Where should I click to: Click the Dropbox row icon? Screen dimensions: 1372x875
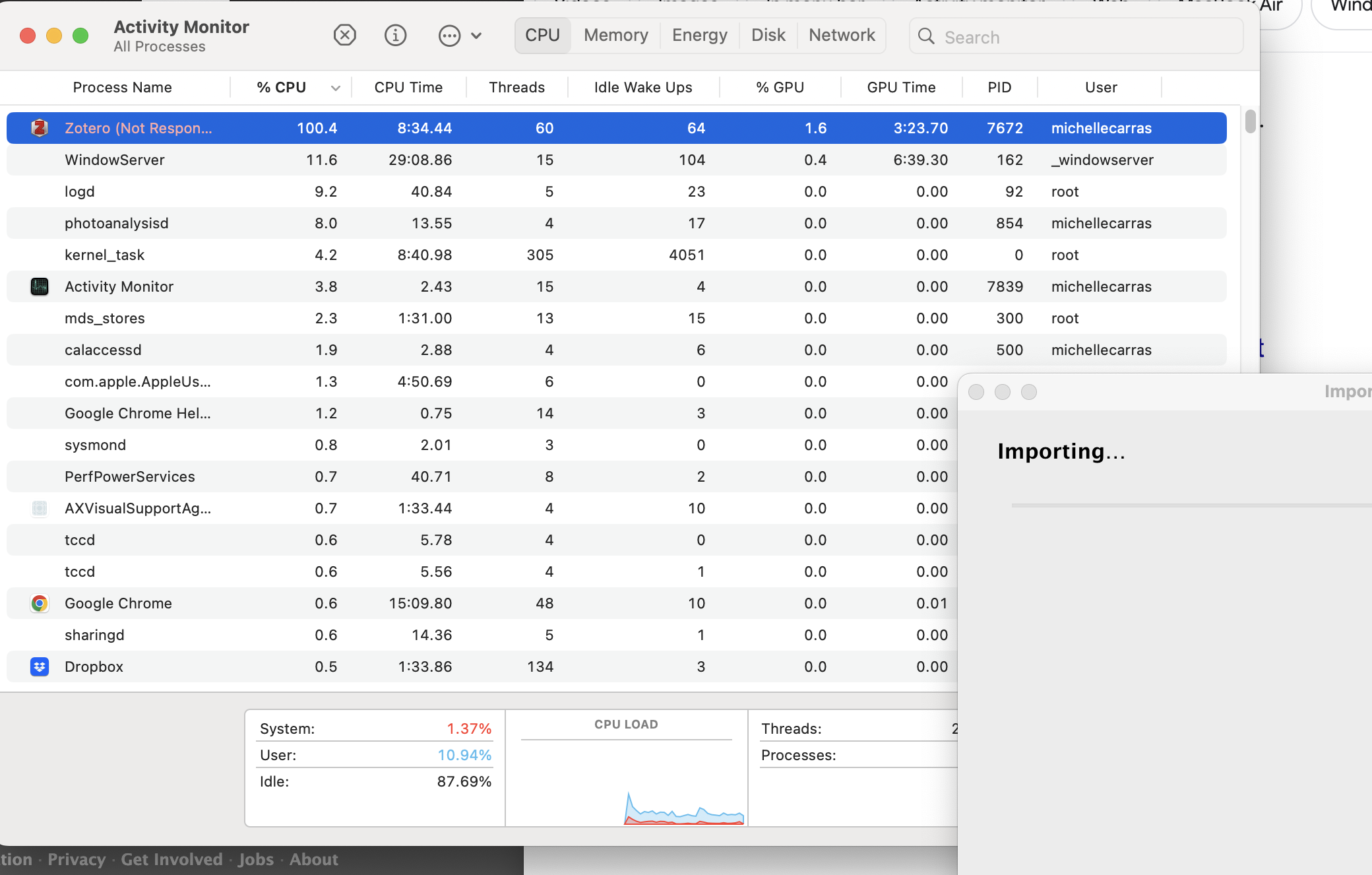pyautogui.click(x=40, y=666)
